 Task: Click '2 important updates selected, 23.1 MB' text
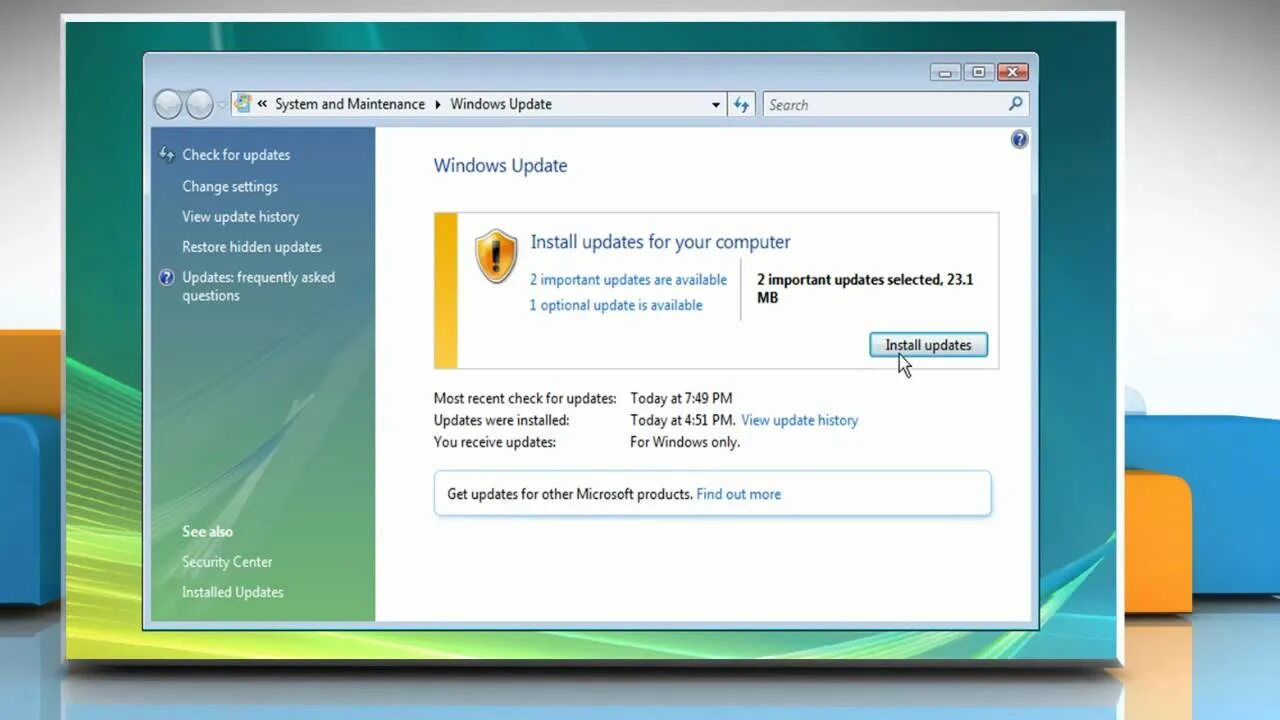tap(865, 289)
